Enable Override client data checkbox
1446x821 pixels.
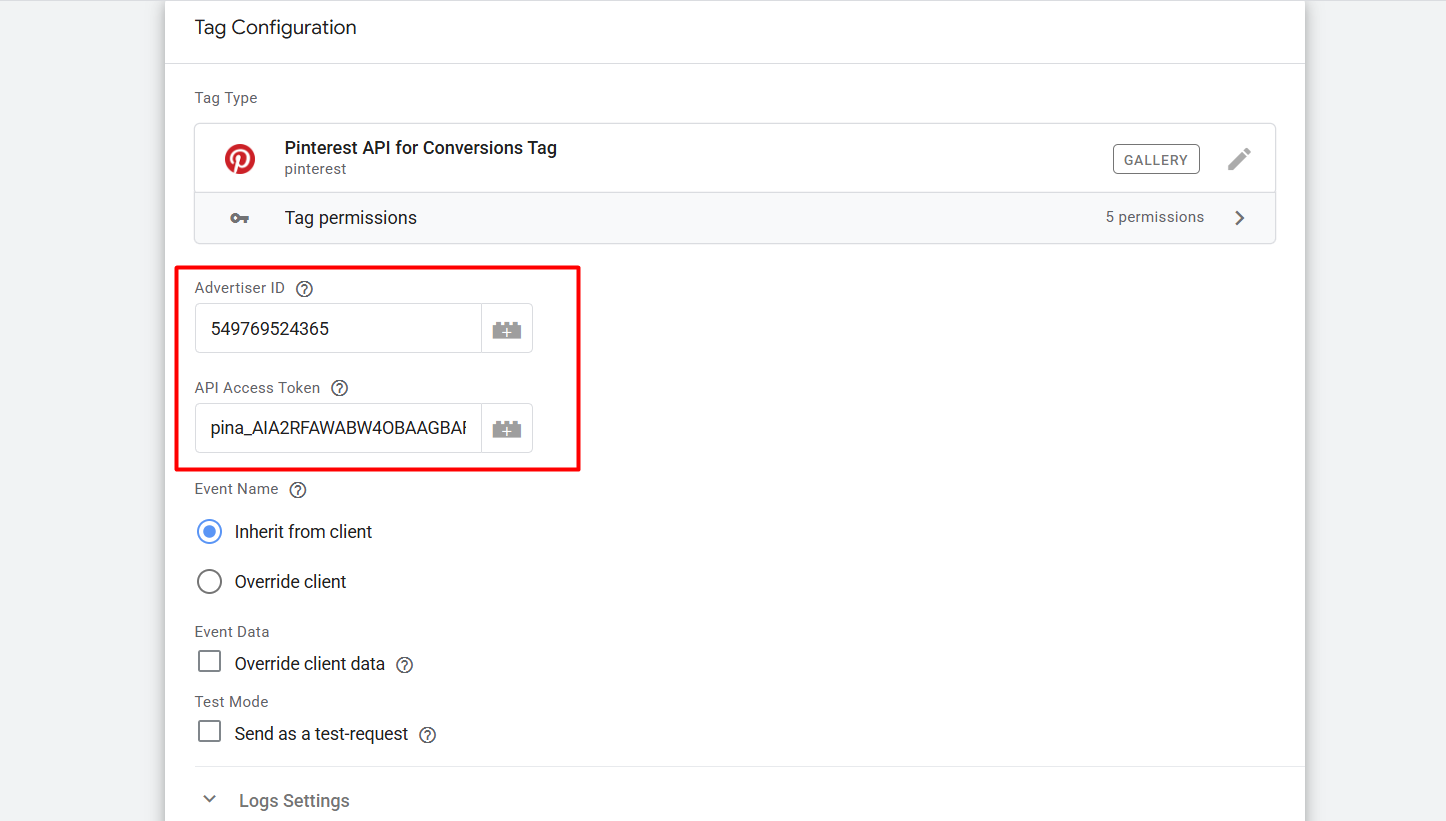point(209,662)
